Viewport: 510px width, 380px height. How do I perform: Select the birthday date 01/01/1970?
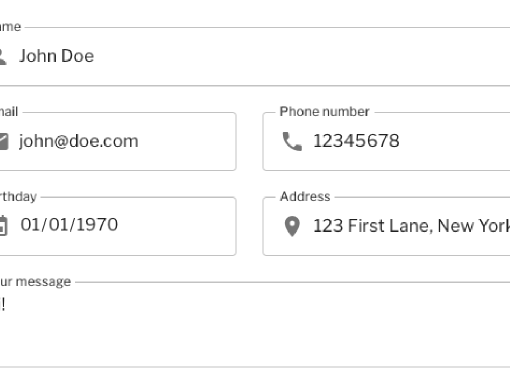pyautogui.click(x=69, y=225)
